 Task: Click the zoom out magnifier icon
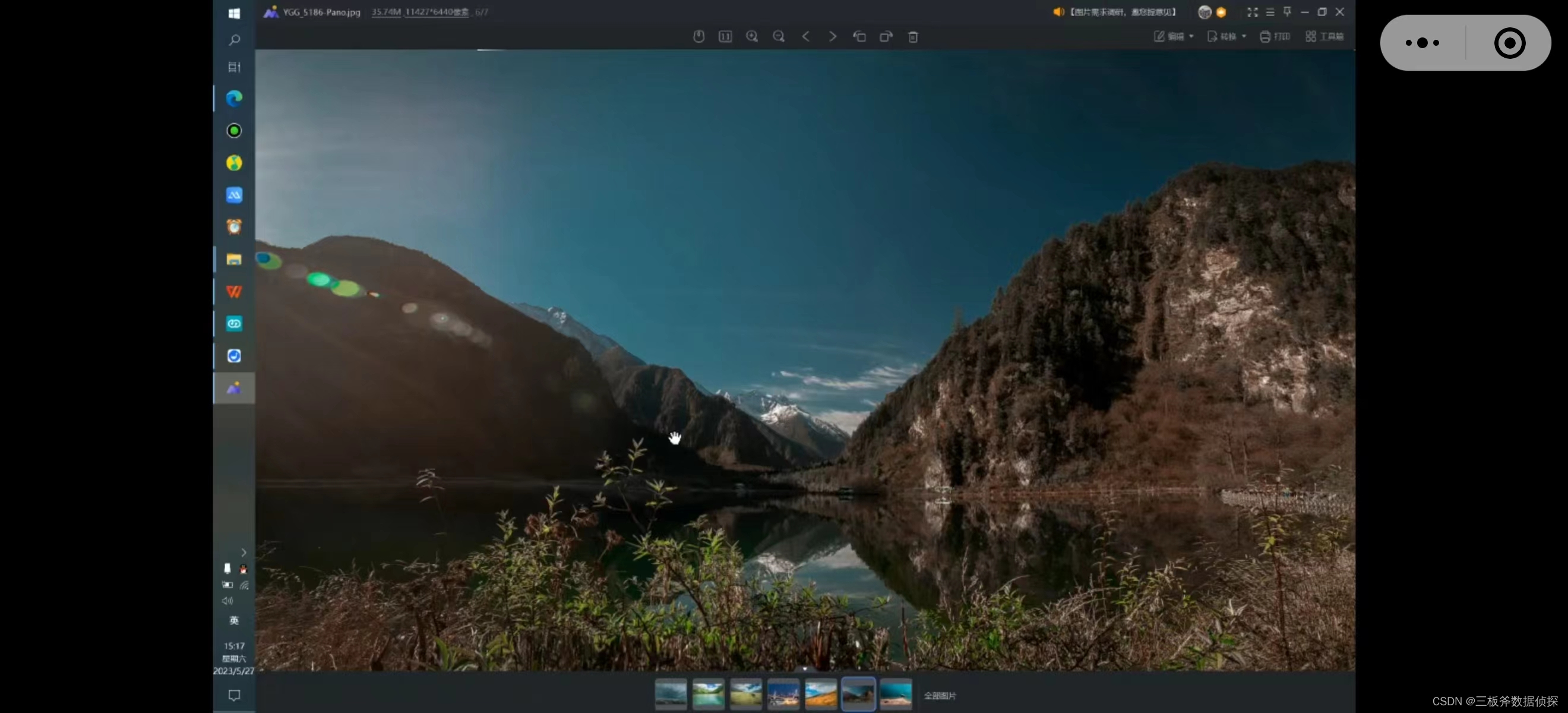pyautogui.click(x=779, y=36)
